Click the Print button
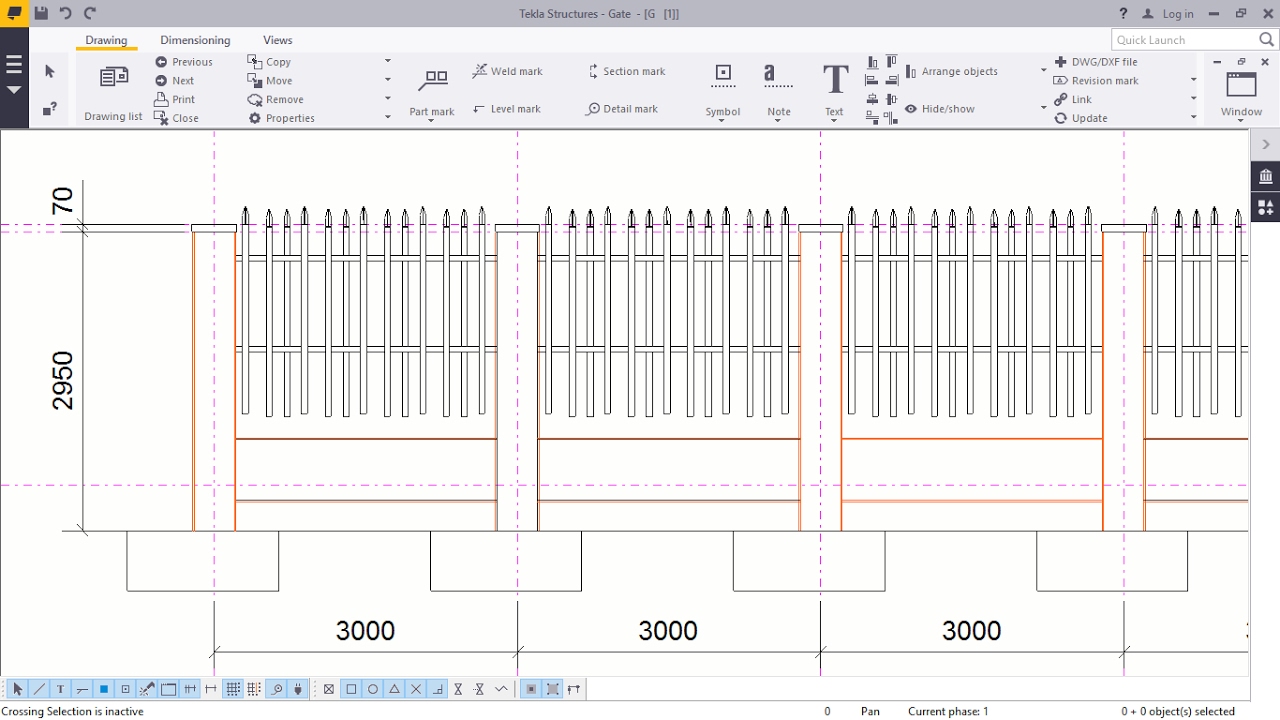The image size is (1280, 720). pos(175,100)
